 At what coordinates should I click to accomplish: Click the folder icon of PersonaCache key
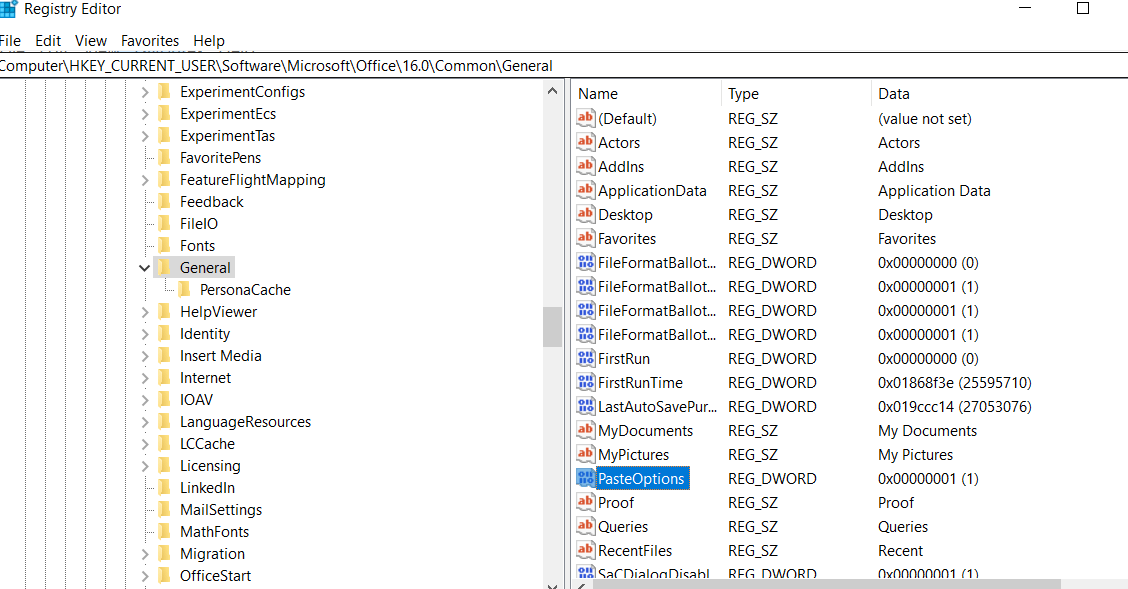pyautogui.click(x=185, y=289)
